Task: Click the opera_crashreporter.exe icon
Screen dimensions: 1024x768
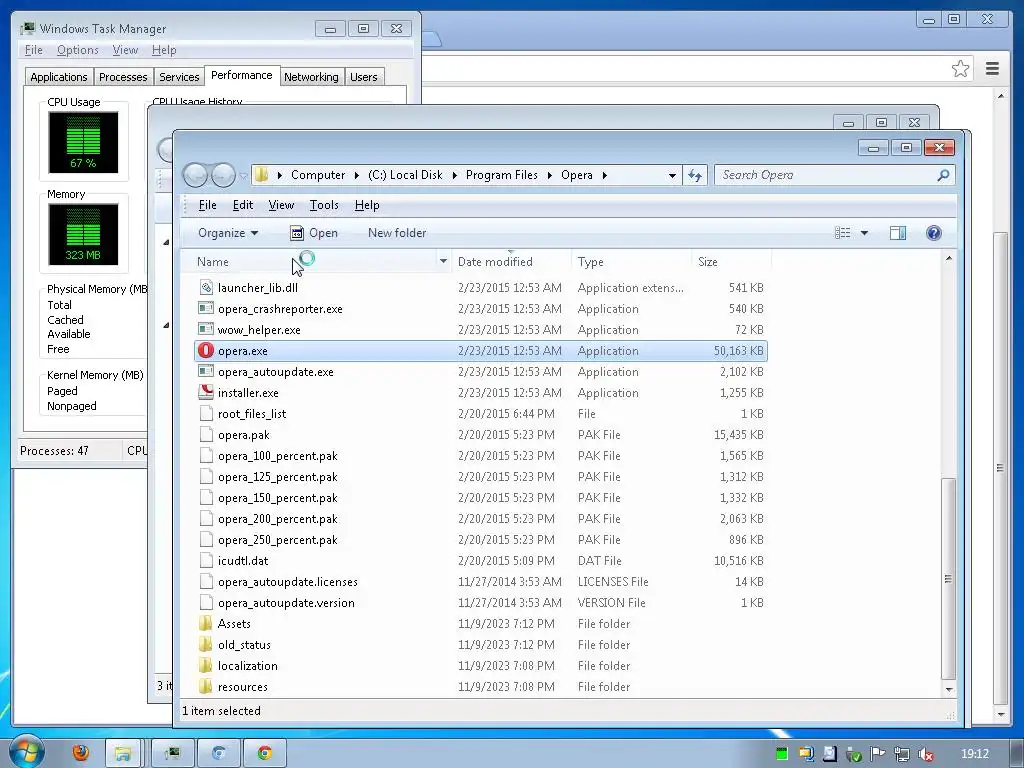Action: (206, 308)
